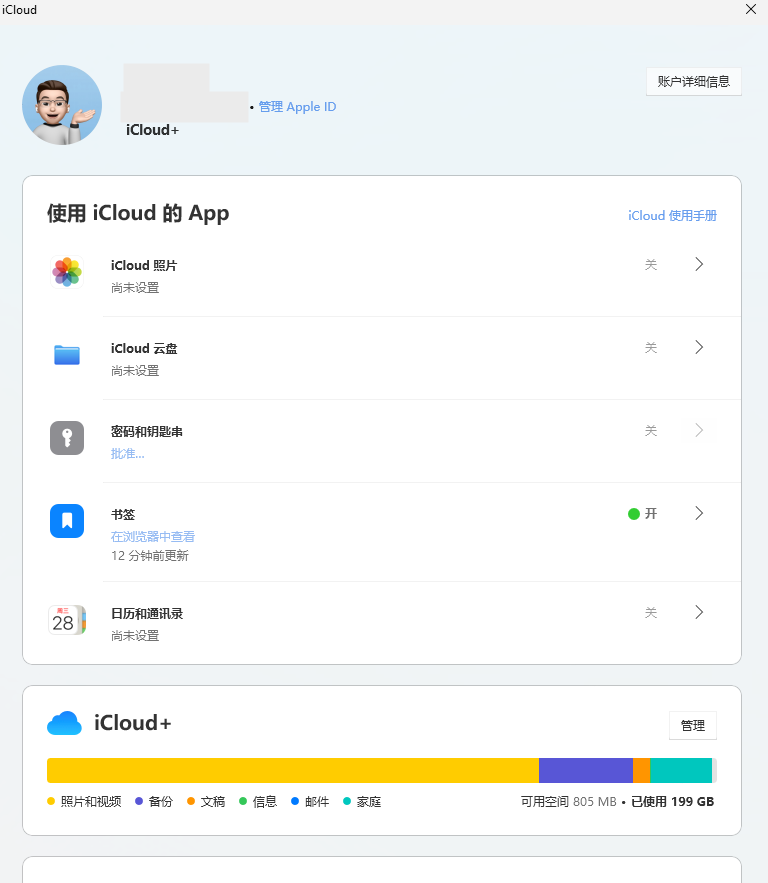Click purple 备份 segment of storage bar
Viewport: 768px width, 883px height.
coord(586,770)
